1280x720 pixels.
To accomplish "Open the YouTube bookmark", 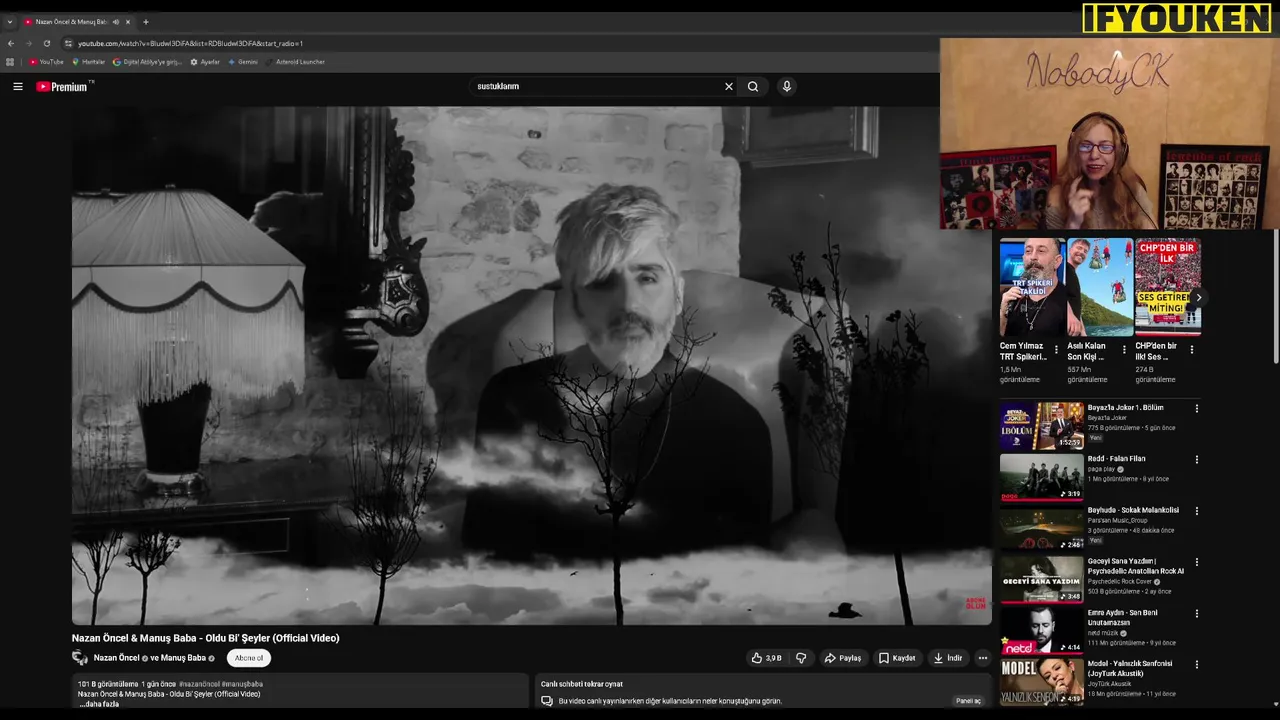I will point(46,62).
